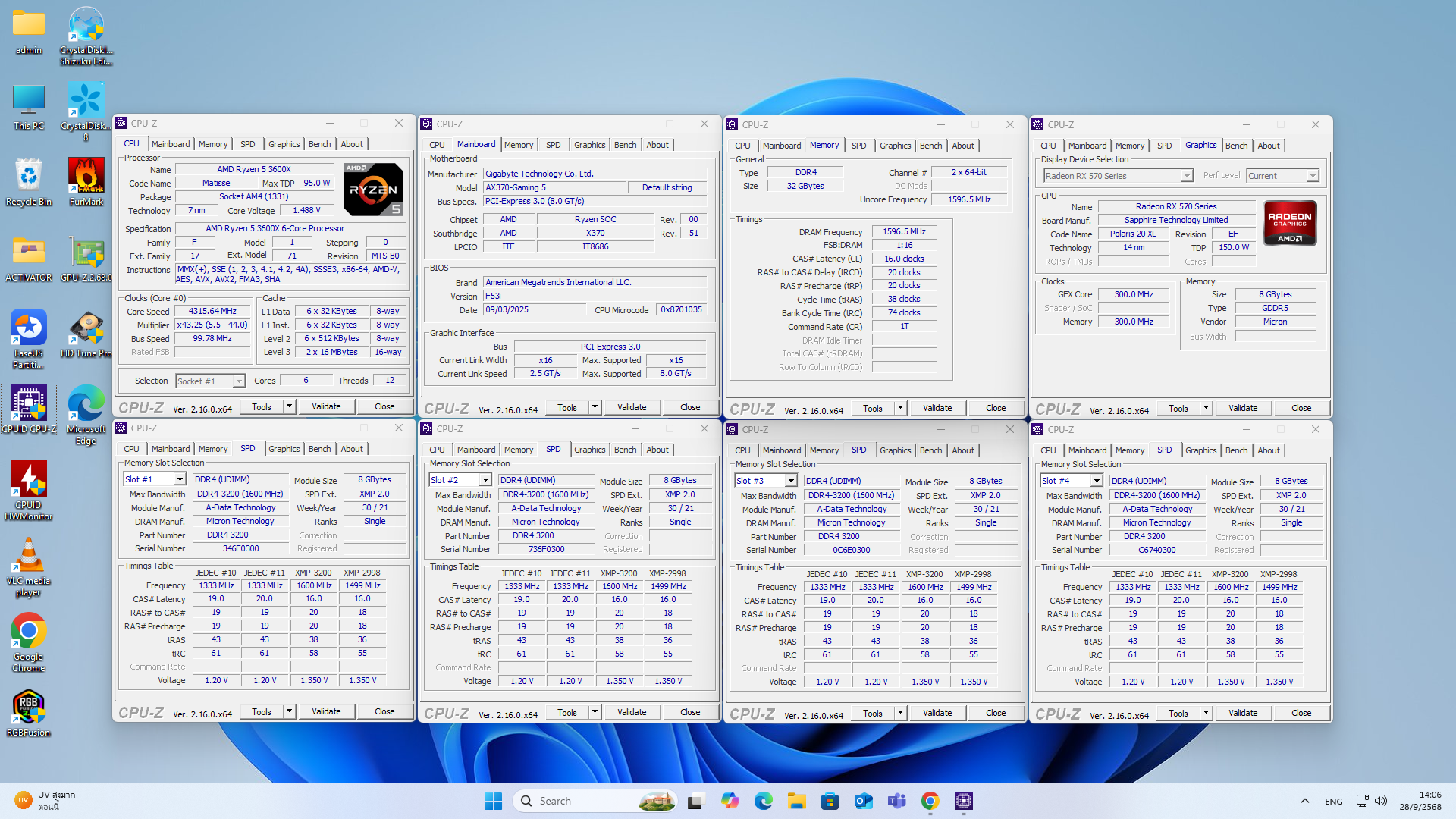Open Outlook from the taskbar
The height and width of the screenshot is (819, 1456).
863,801
